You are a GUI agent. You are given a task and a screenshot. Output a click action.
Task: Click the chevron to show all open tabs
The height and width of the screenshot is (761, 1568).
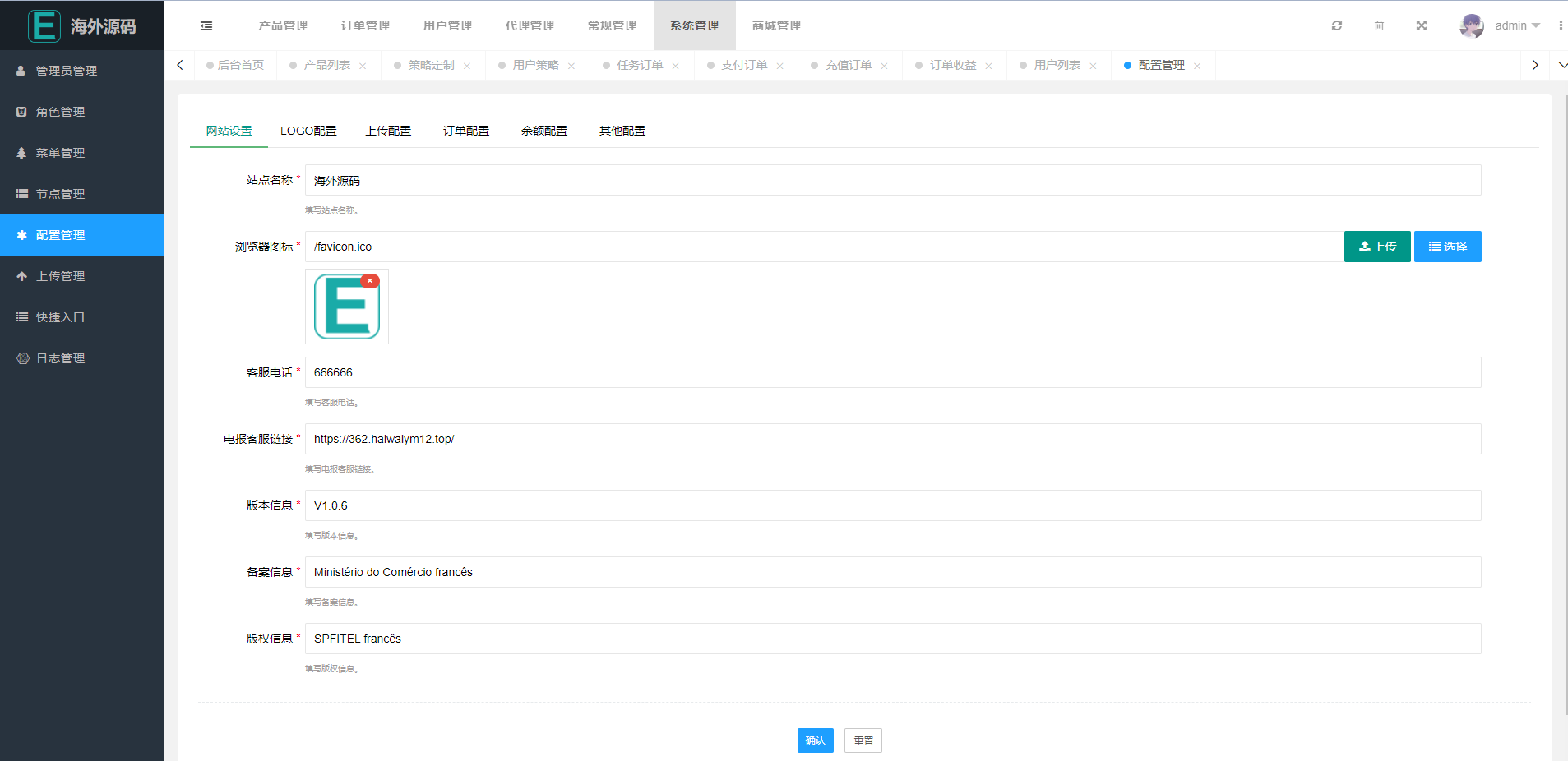click(x=1561, y=64)
